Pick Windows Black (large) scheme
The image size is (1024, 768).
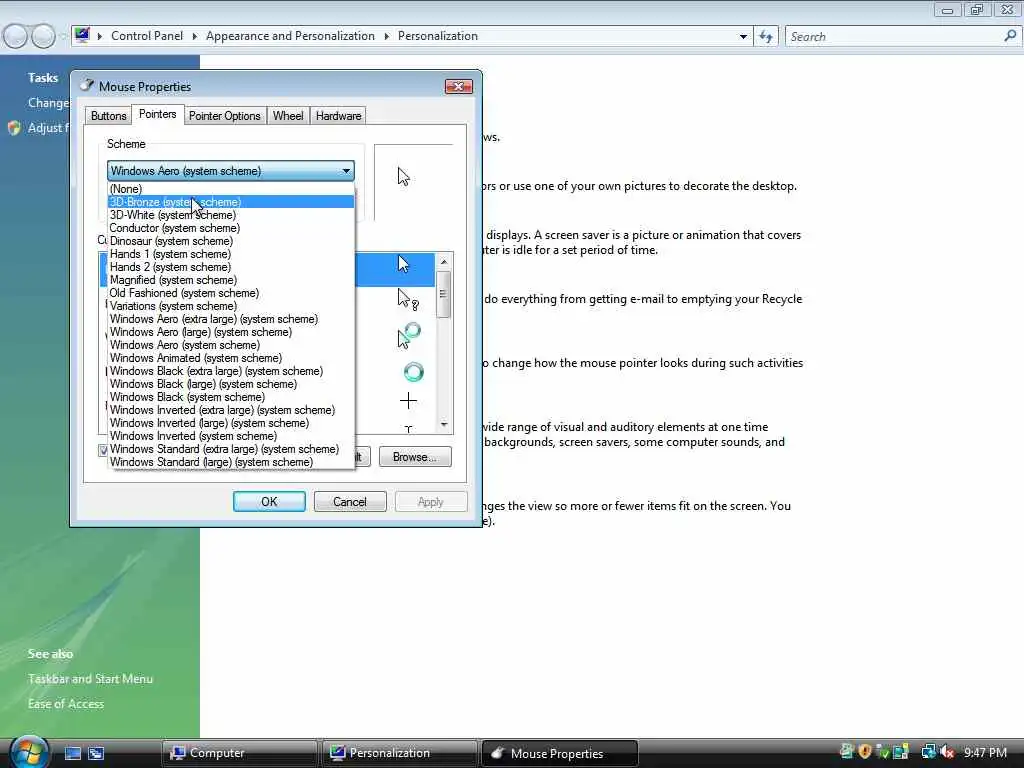pos(231,384)
